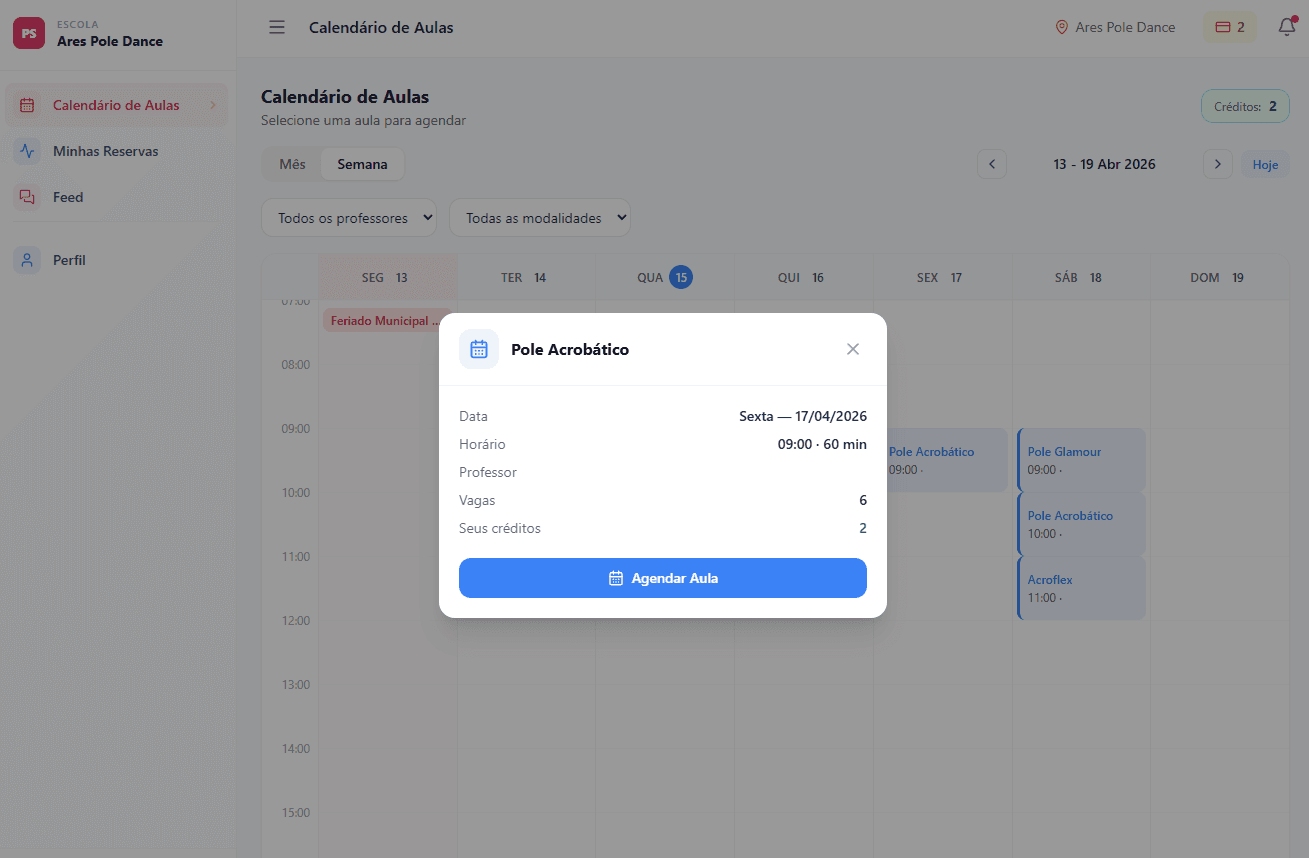
Task: Click the Feriado Municipal event on Monday
Action: pyautogui.click(x=386, y=321)
